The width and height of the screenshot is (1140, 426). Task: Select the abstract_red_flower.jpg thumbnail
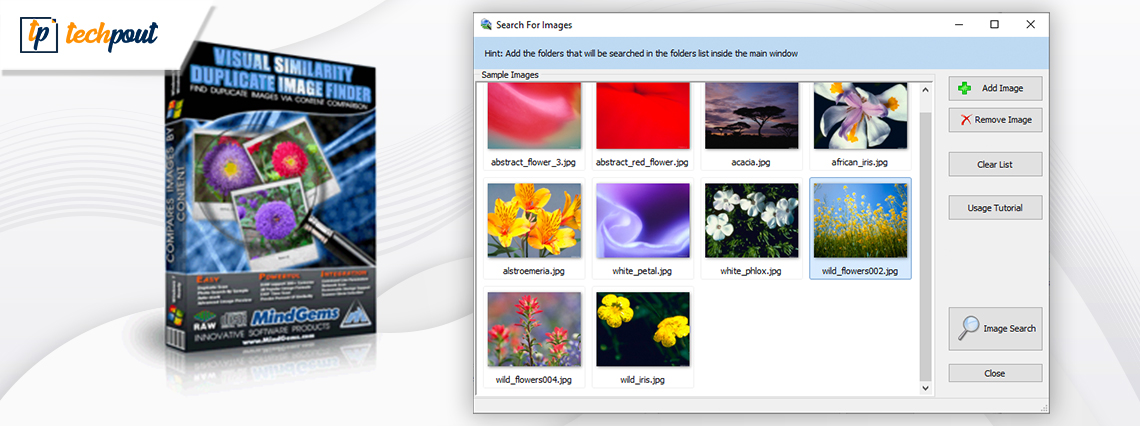[x=642, y=115]
